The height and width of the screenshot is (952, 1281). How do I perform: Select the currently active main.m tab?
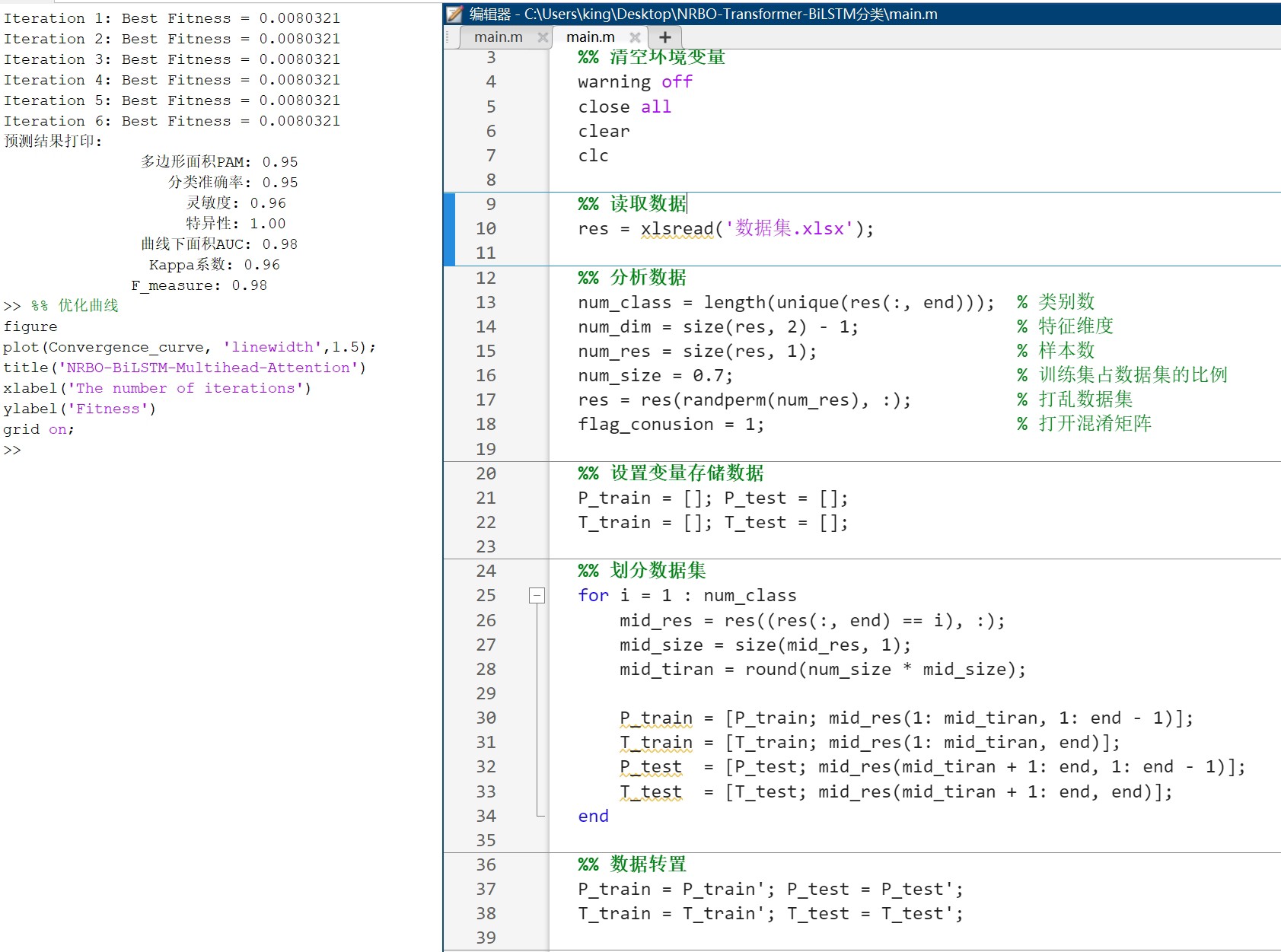pyautogui.click(x=591, y=36)
